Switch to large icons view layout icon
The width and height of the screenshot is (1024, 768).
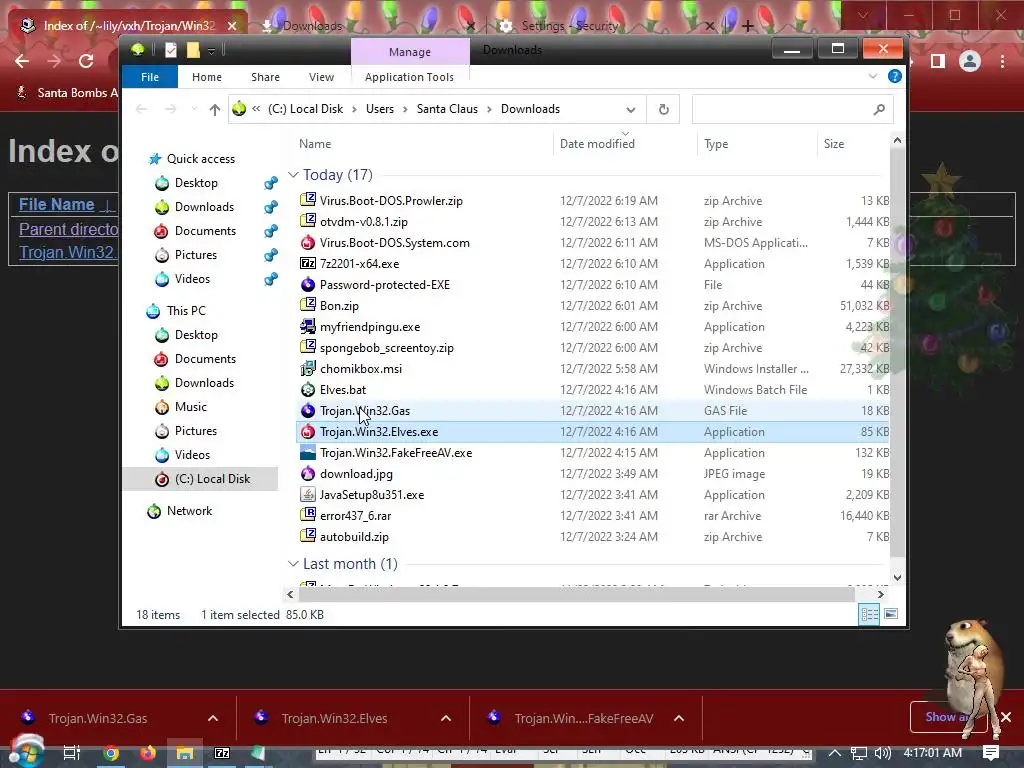click(891, 614)
